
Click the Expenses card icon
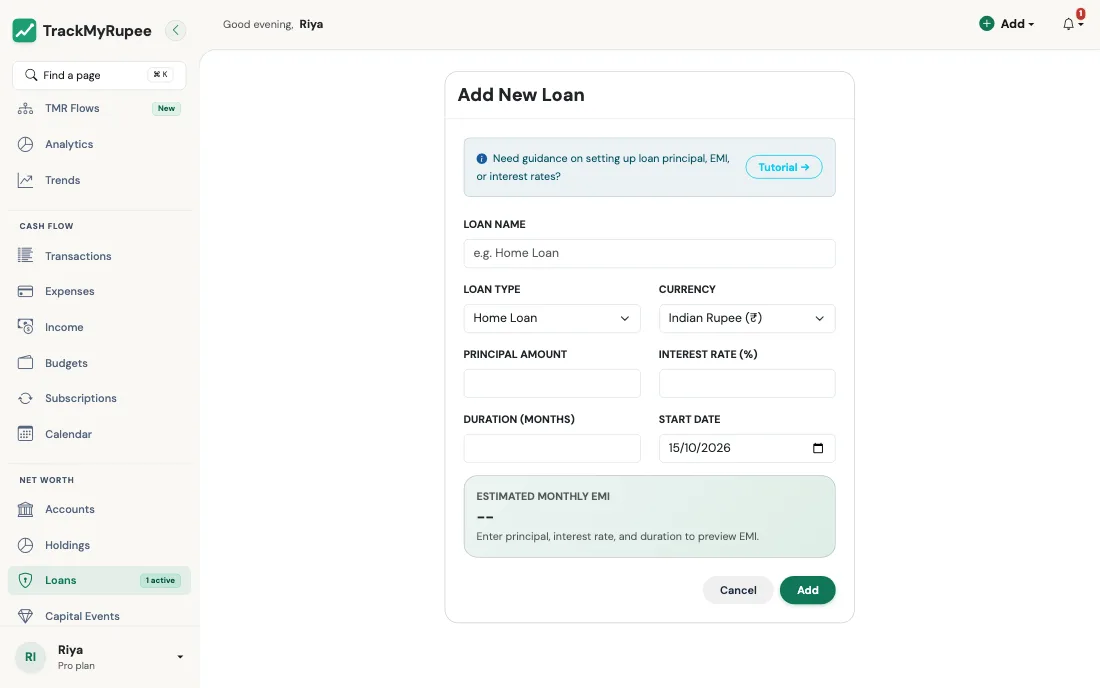[x=25, y=291]
